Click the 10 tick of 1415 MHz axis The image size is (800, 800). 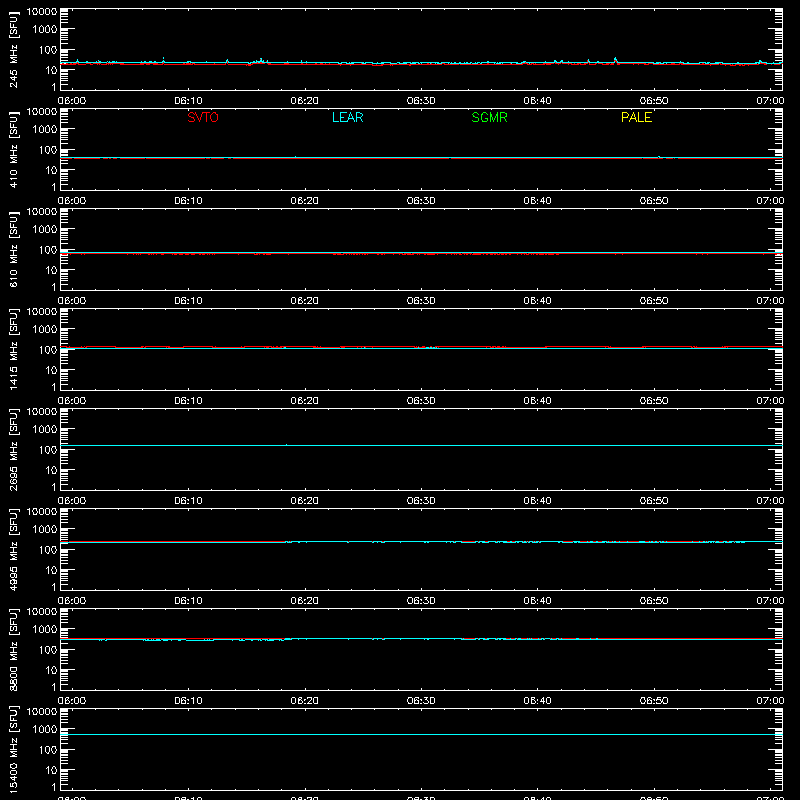[51, 370]
